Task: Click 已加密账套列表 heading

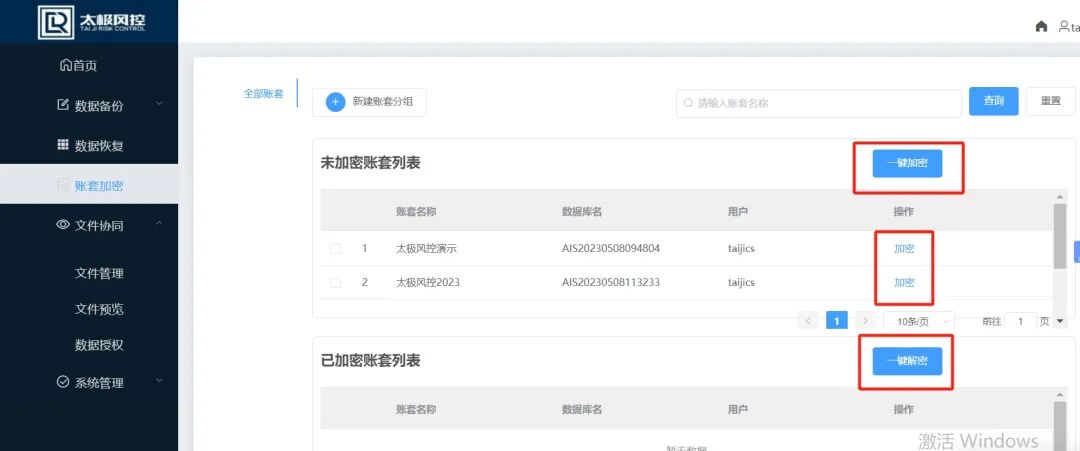Action: coord(371,361)
